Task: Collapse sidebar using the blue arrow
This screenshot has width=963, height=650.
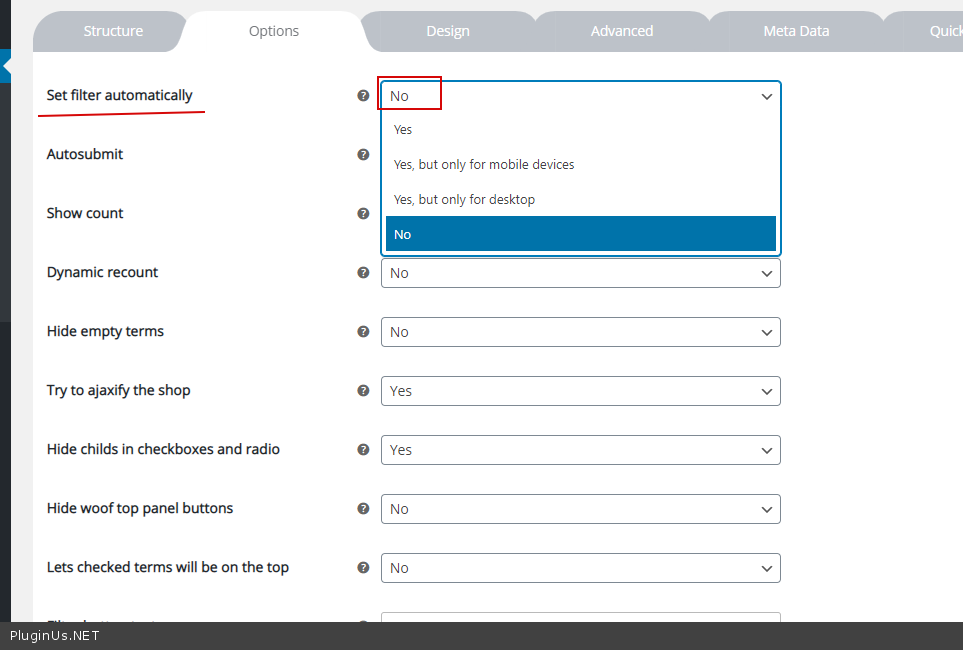Action: pyautogui.click(x=6, y=67)
